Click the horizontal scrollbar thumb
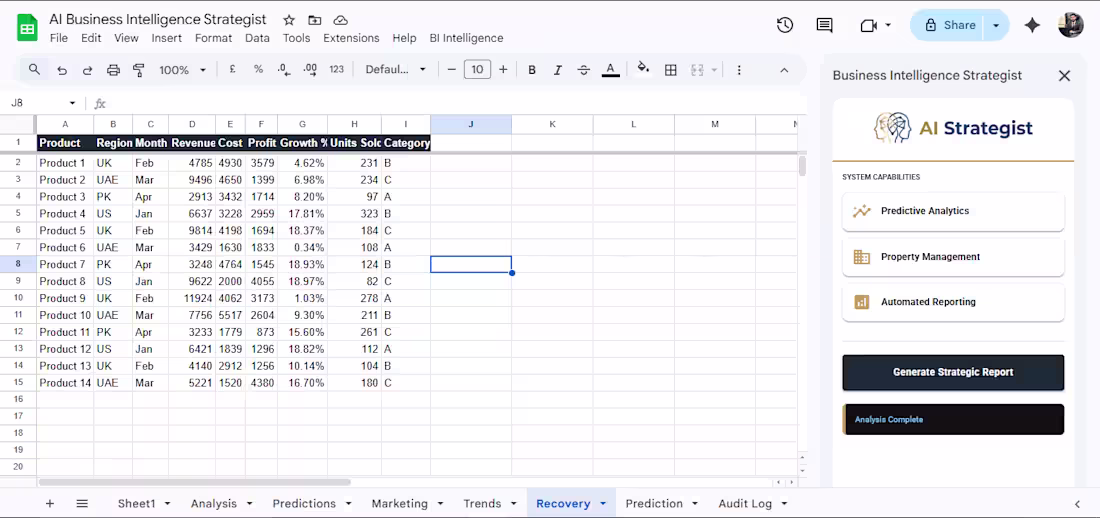 (194, 482)
